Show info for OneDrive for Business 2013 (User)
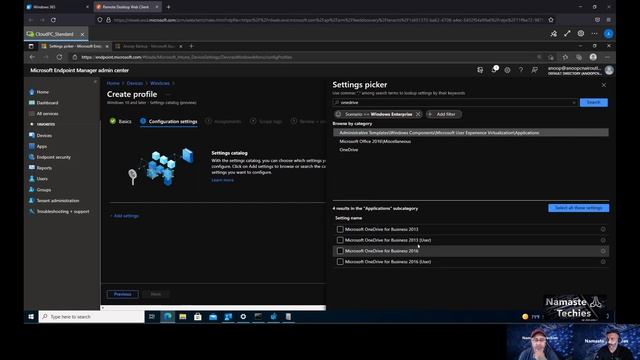 603,240
